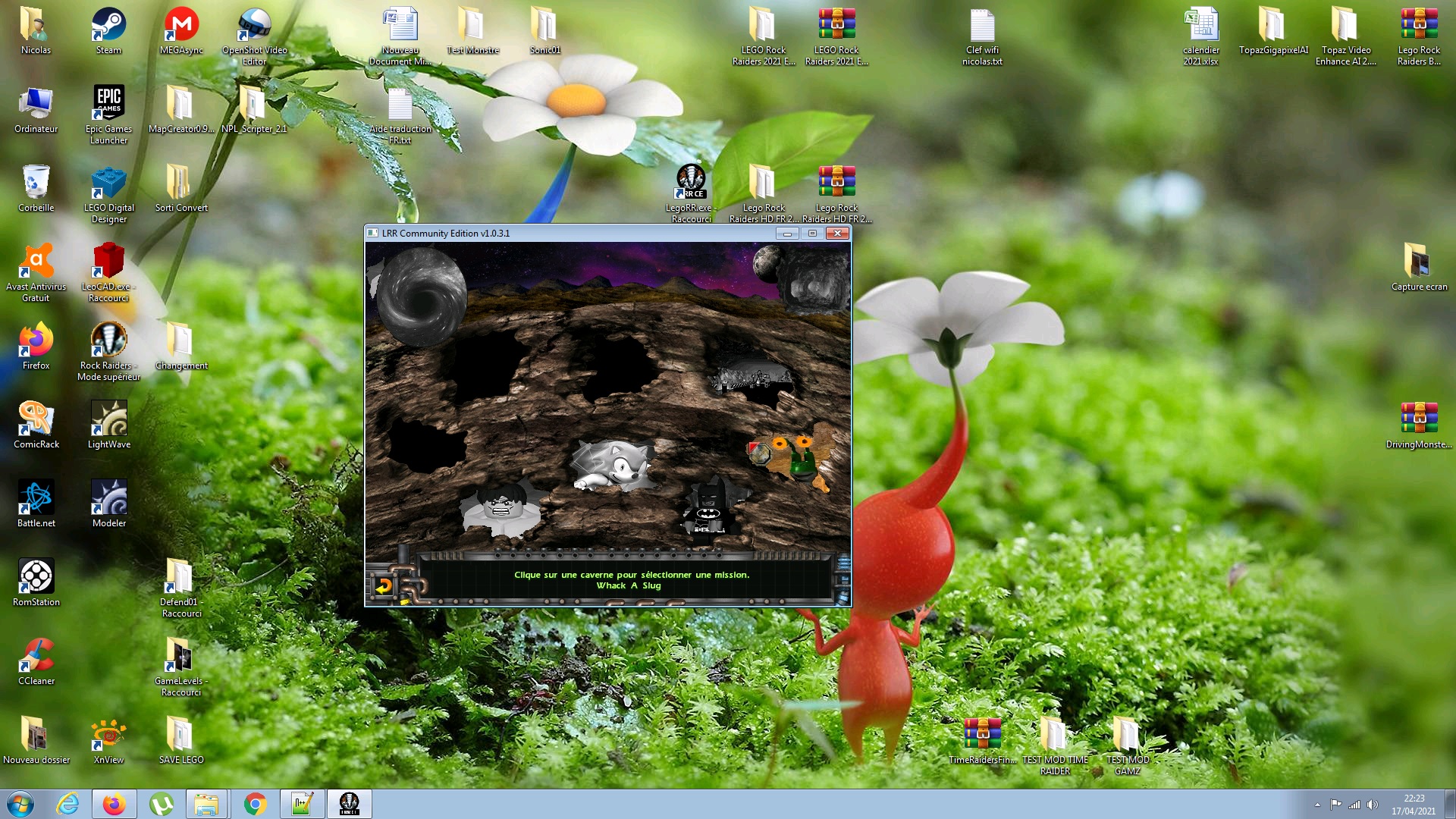Screen dimensions: 1456x819
Task: Select the Lego Rock Raiders B... archive
Action: pos(1419,36)
